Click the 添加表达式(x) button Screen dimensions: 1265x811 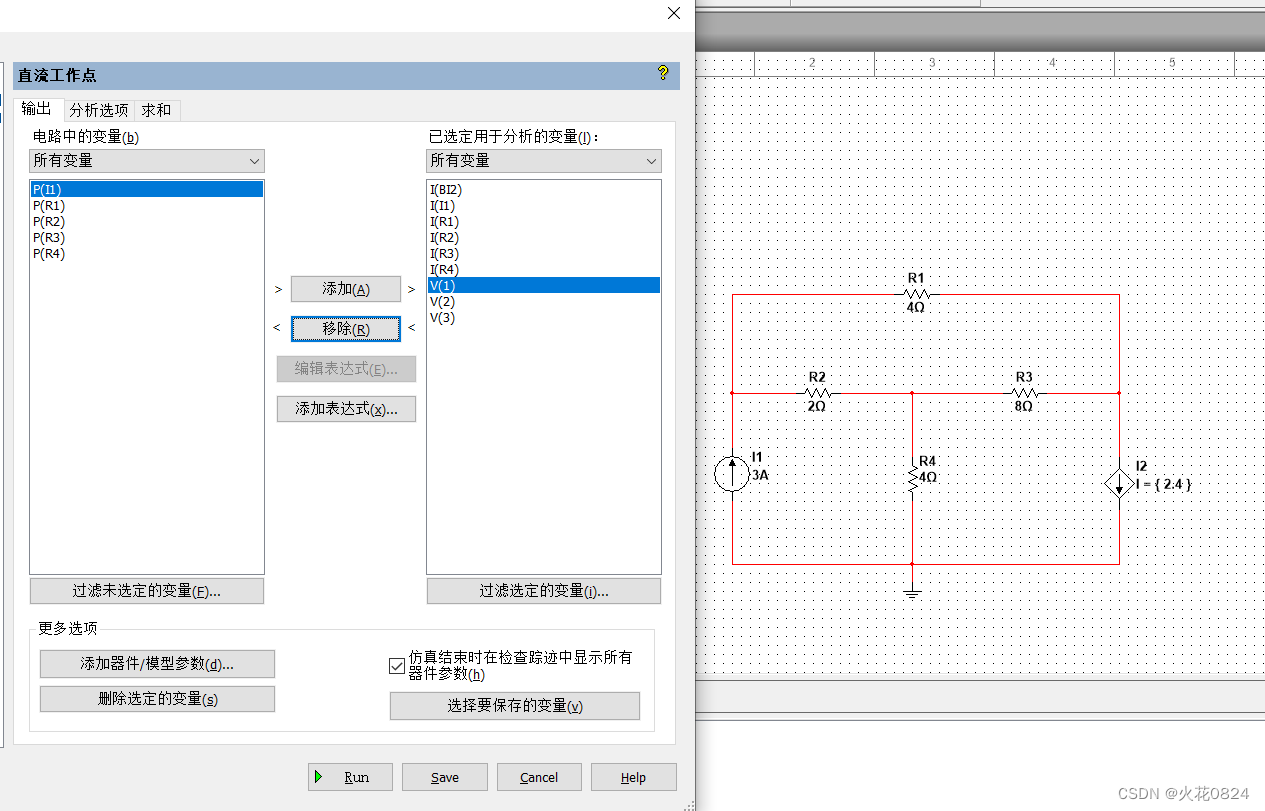pos(346,408)
